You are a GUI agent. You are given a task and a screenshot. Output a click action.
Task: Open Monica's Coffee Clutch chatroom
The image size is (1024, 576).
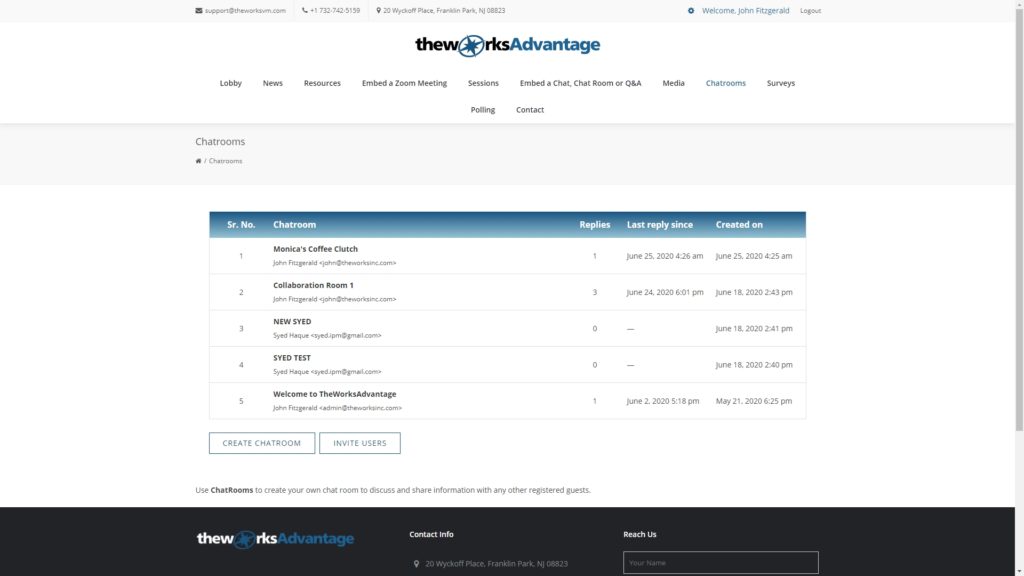(x=315, y=249)
